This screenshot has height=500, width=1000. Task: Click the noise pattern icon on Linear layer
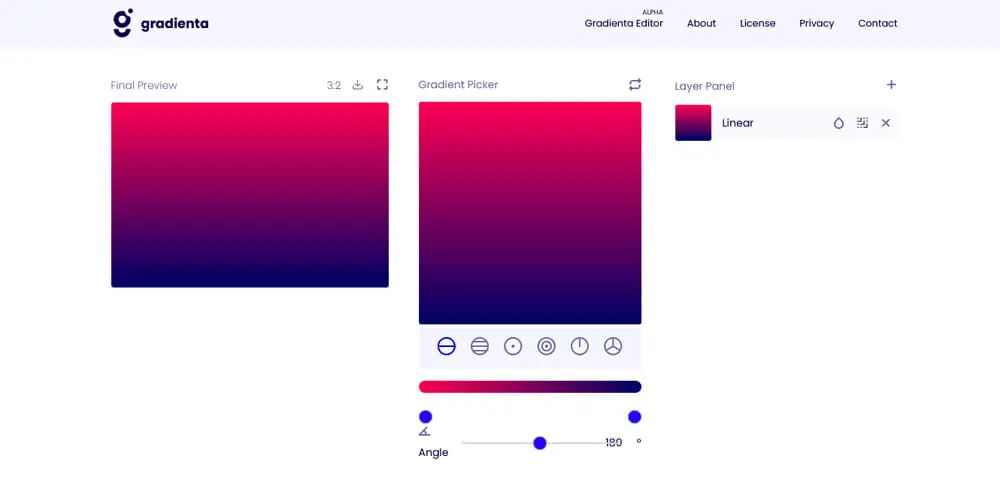pyautogui.click(x=862, y=123)
